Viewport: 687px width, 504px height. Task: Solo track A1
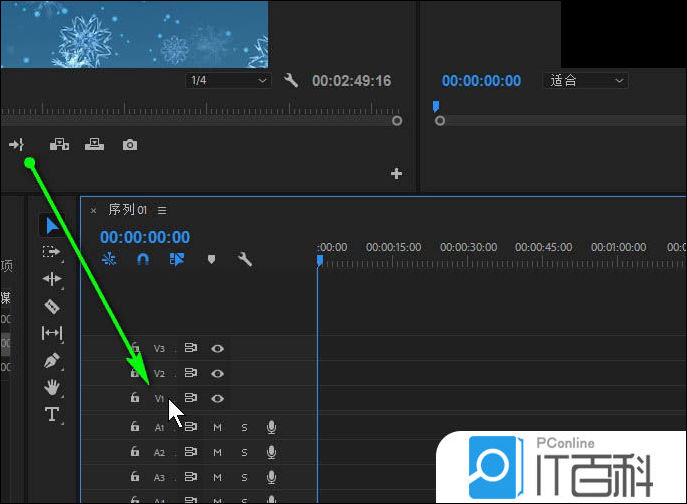[x=244, y=427]
